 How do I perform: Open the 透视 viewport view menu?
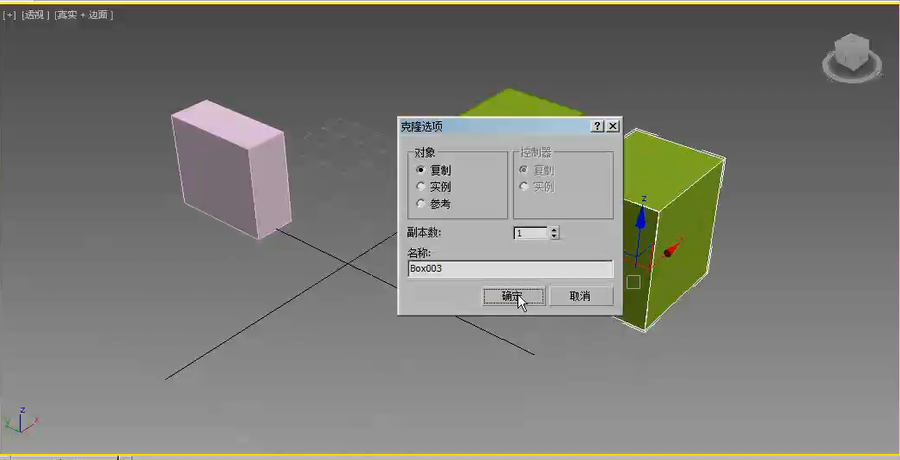point(35,15)
